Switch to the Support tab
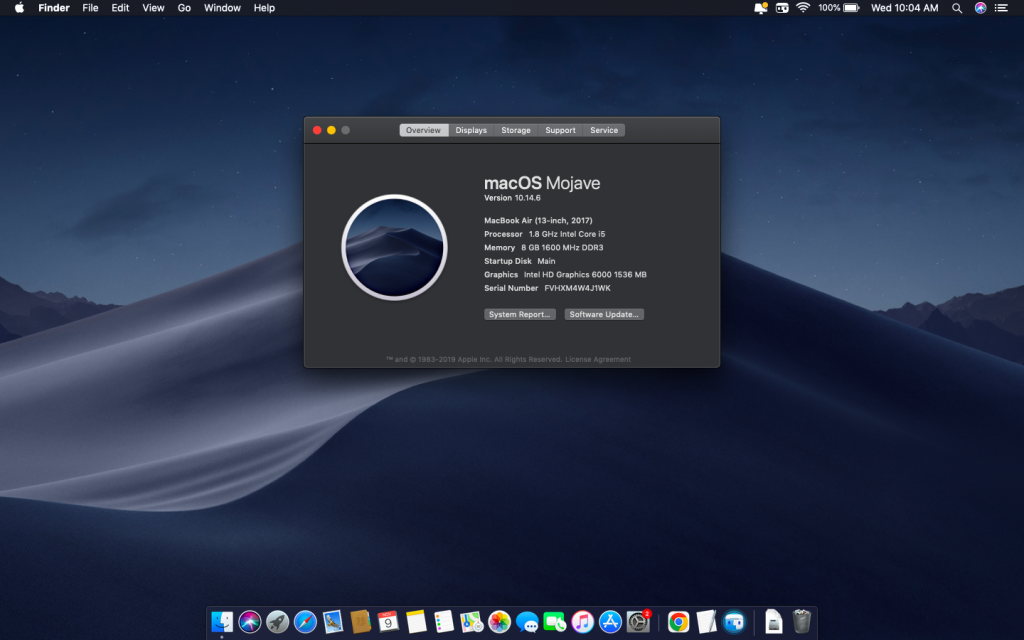 point(560,130)
